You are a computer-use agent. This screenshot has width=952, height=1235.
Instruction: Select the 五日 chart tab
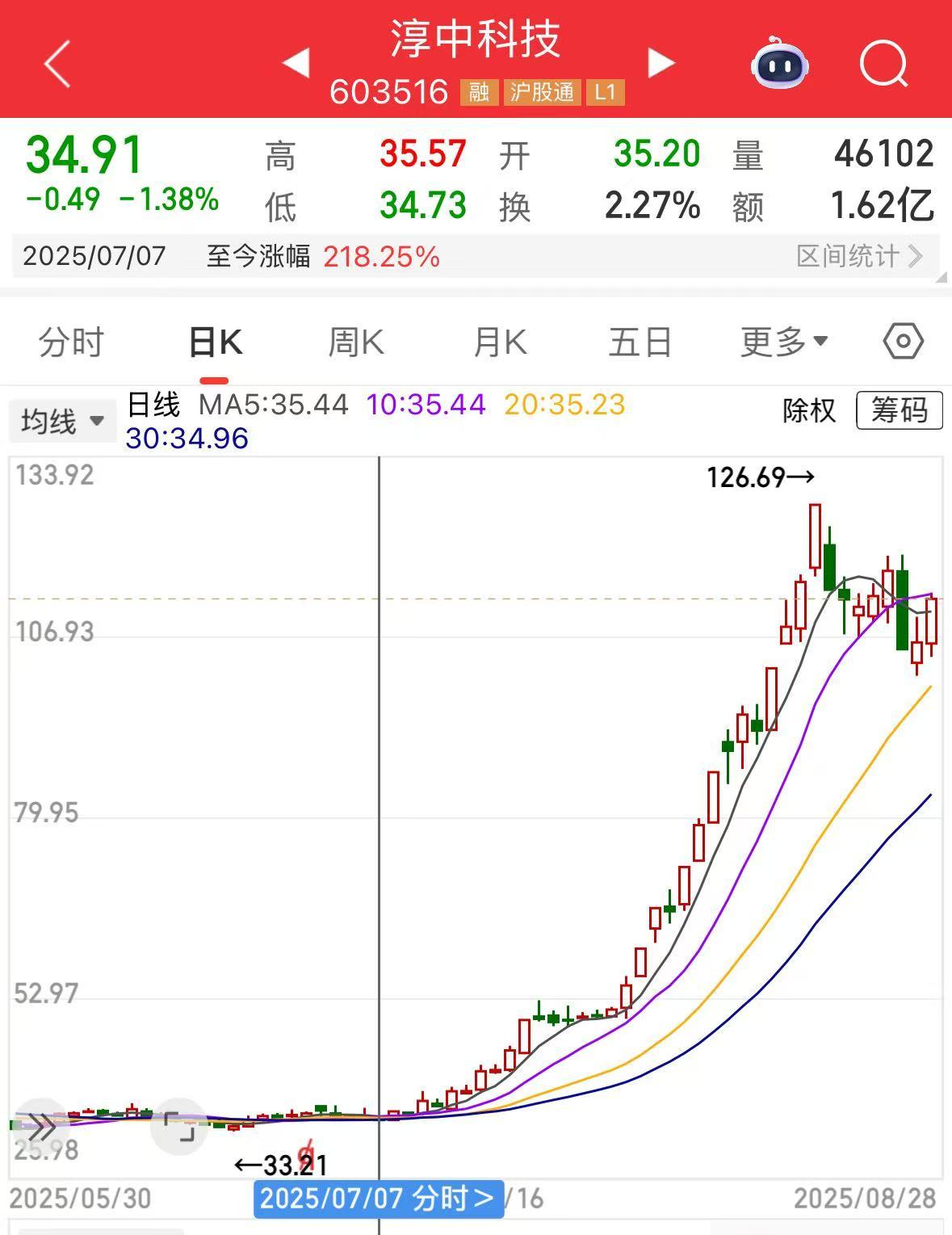(640, 342)
